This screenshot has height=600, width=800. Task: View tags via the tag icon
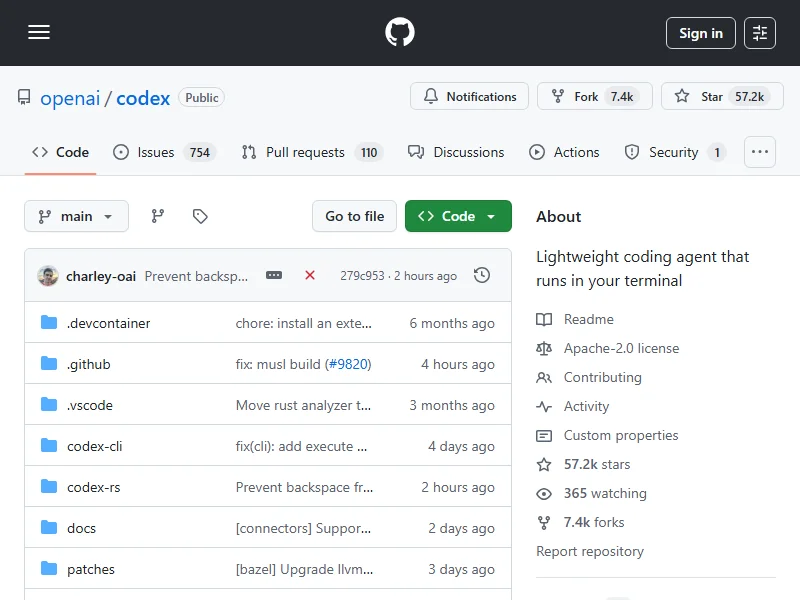coord(200,216)
